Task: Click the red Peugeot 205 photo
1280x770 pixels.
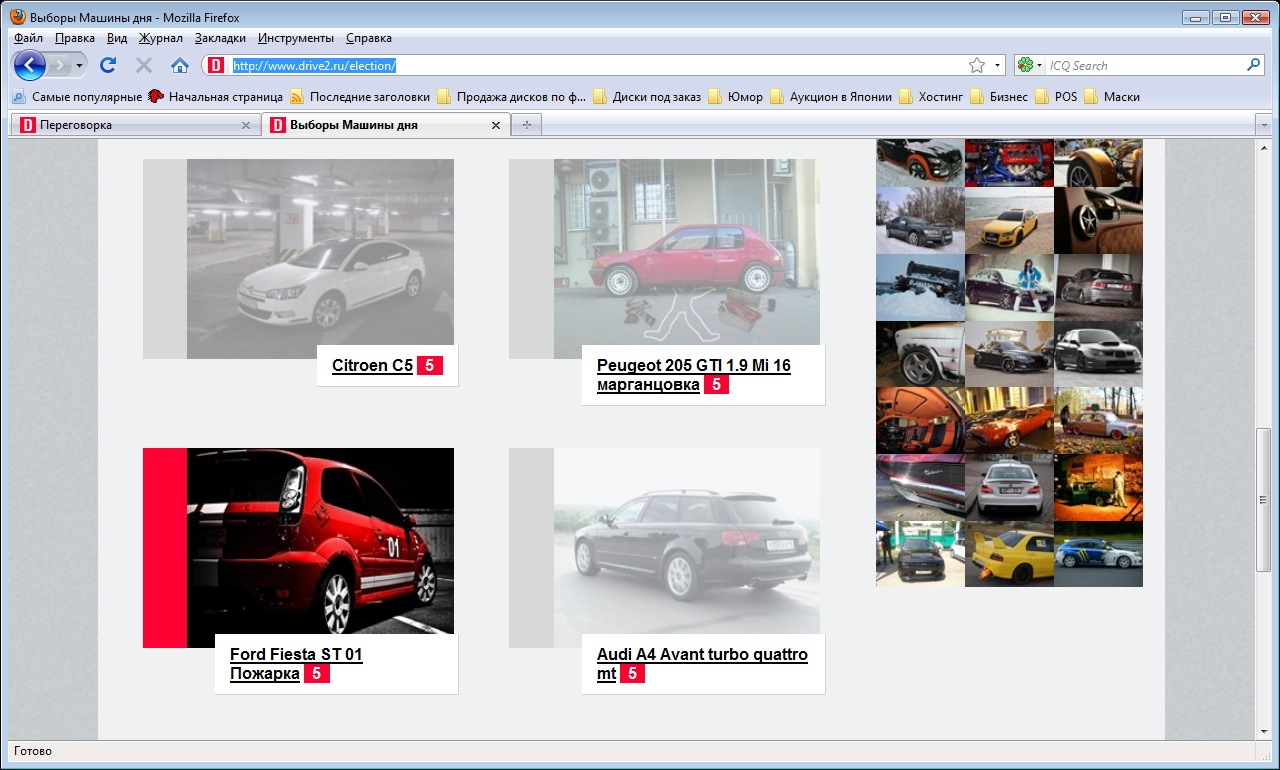Action: tap(686, 252)
